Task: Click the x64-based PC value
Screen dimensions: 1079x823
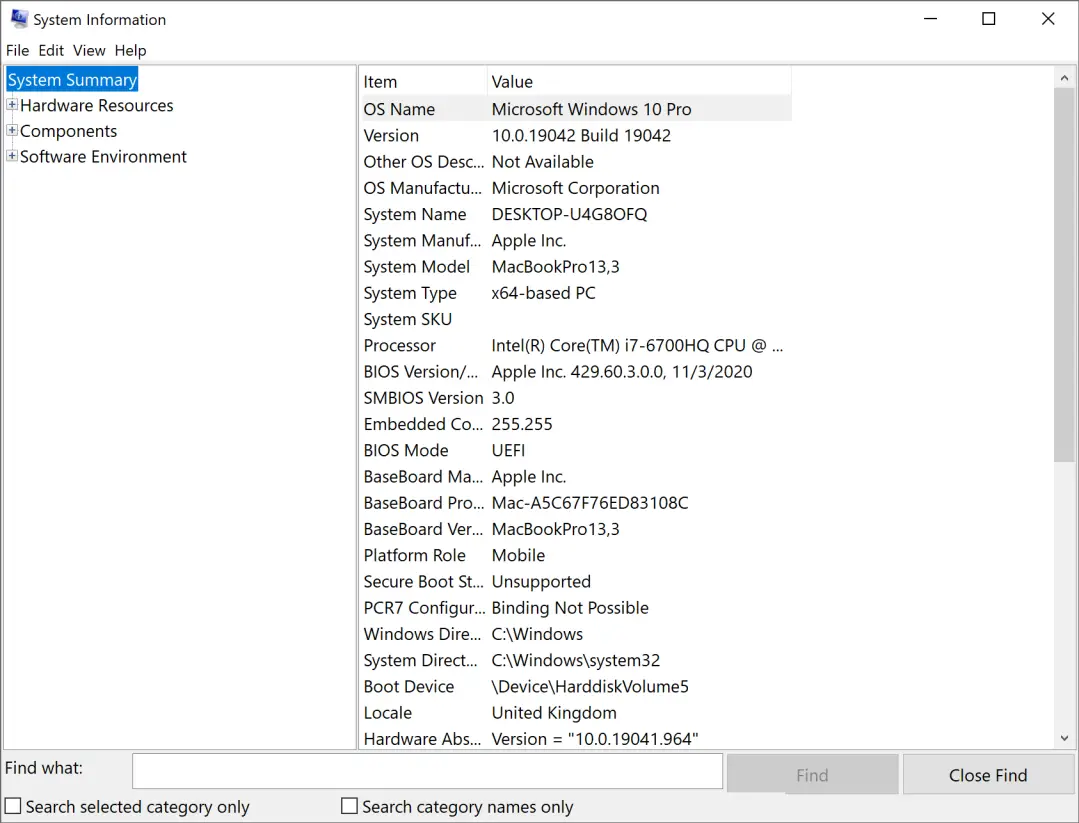Action: pos(543,292)
